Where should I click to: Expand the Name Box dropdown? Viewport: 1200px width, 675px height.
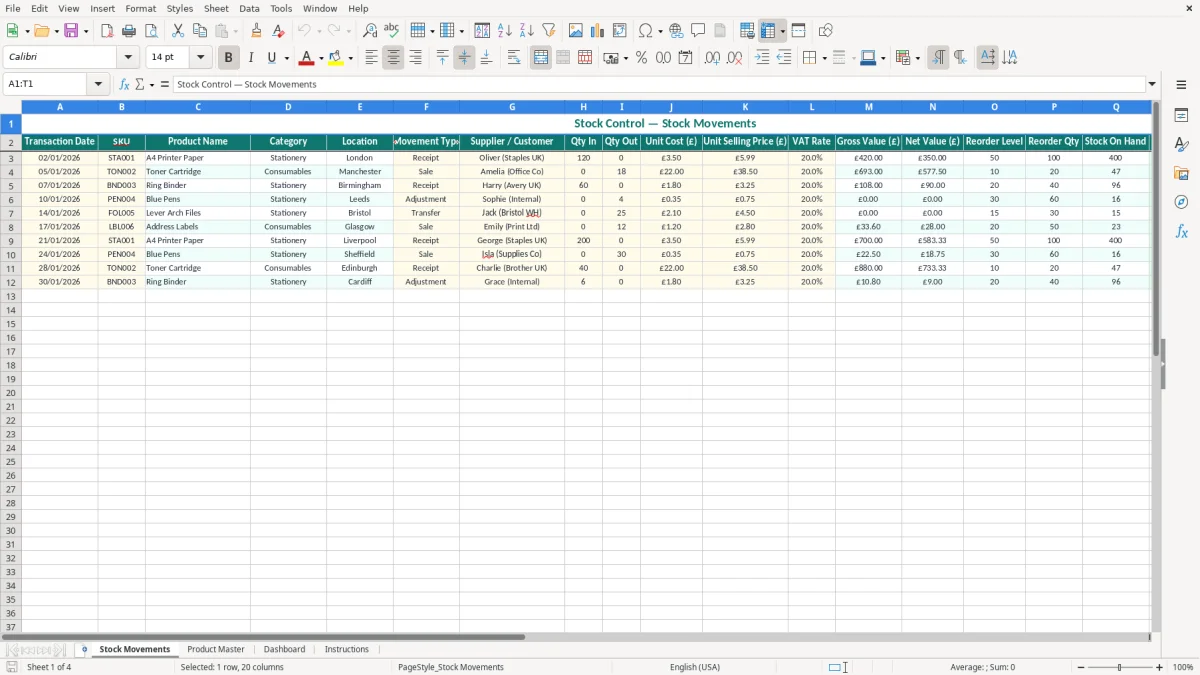click(x=99, y=84)
